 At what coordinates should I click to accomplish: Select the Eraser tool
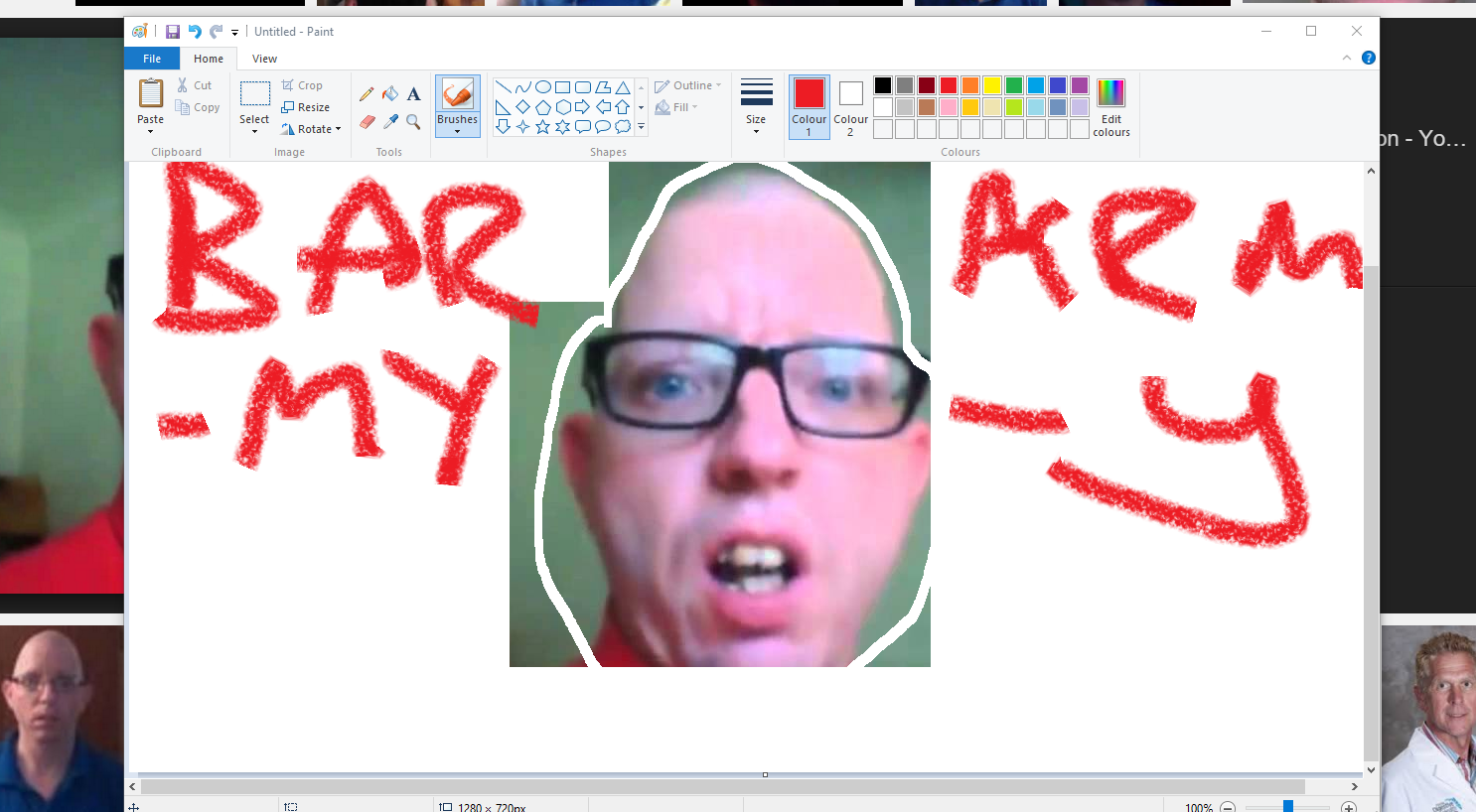pyautogui.click(x=367, y=122)
